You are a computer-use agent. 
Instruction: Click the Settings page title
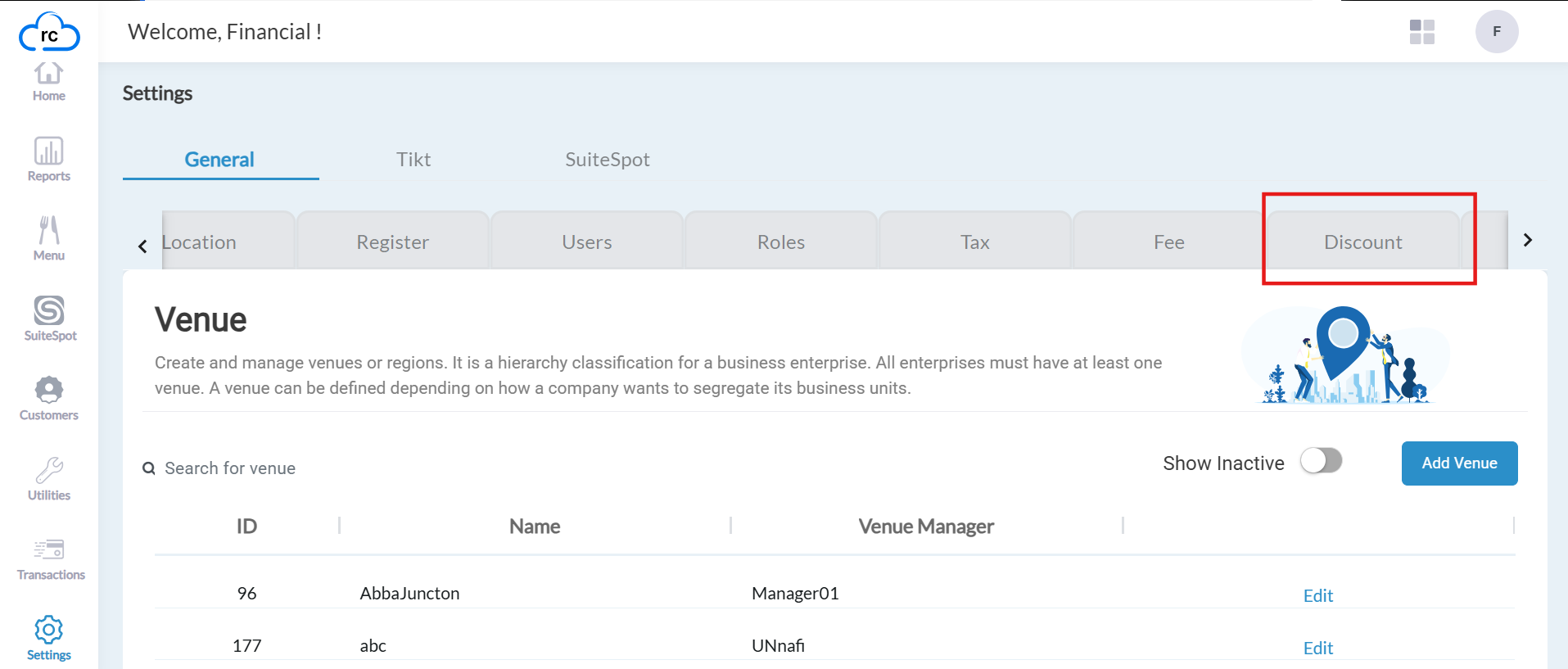157,93
